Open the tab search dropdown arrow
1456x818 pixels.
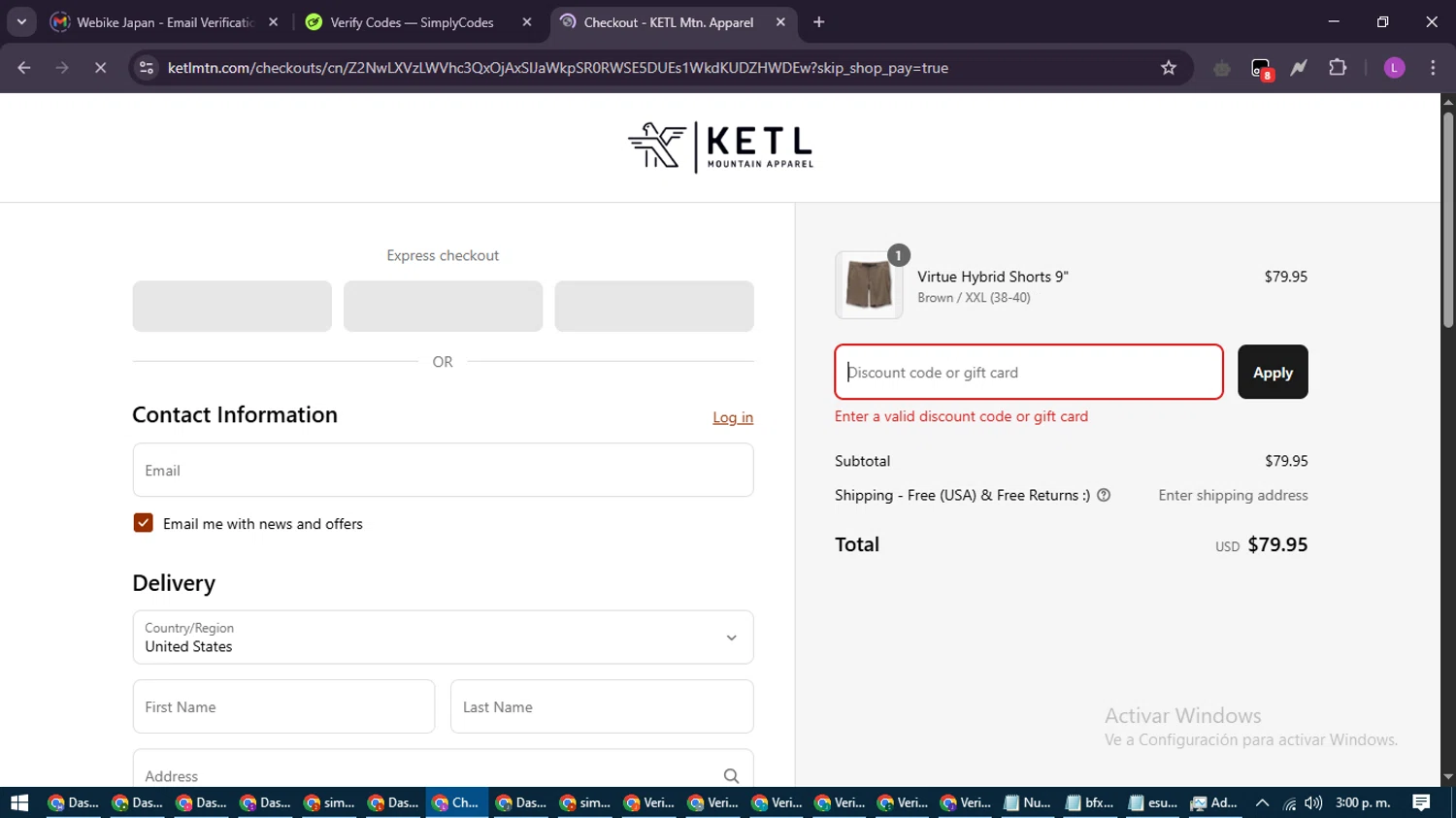click(21, 22)
